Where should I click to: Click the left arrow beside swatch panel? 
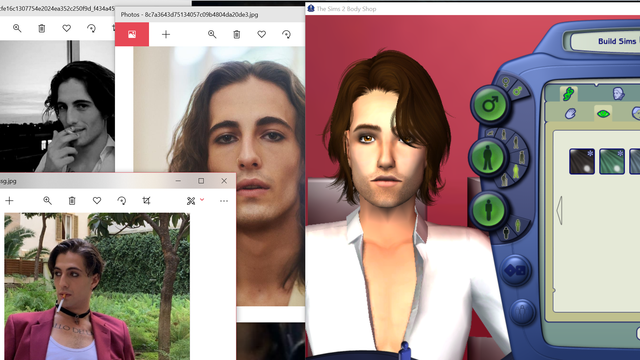559,210
